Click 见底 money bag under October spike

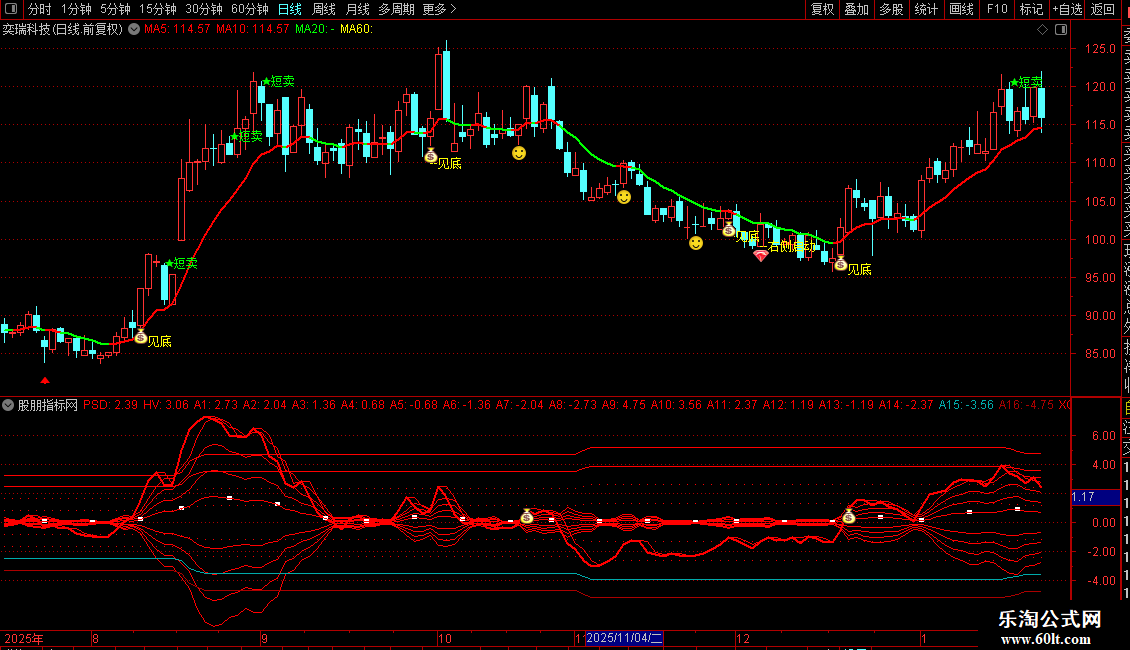pos(431,156)
